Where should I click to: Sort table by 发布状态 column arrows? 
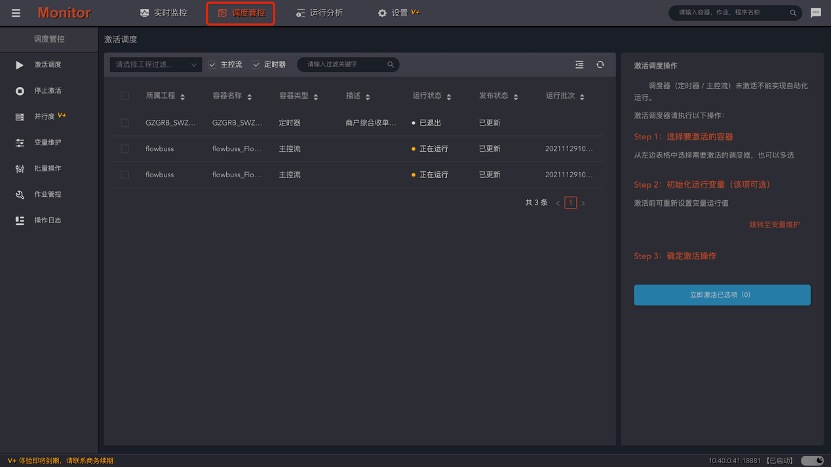coord(516,97)
